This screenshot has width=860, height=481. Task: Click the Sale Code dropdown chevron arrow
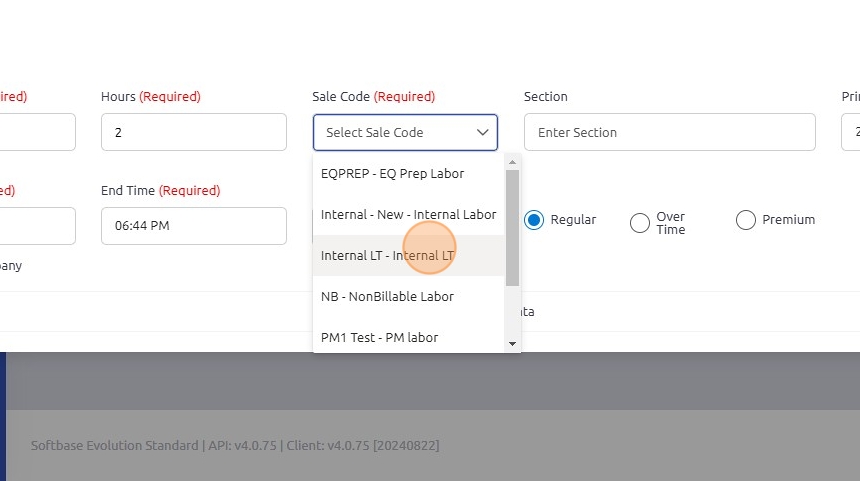(483, 132)
